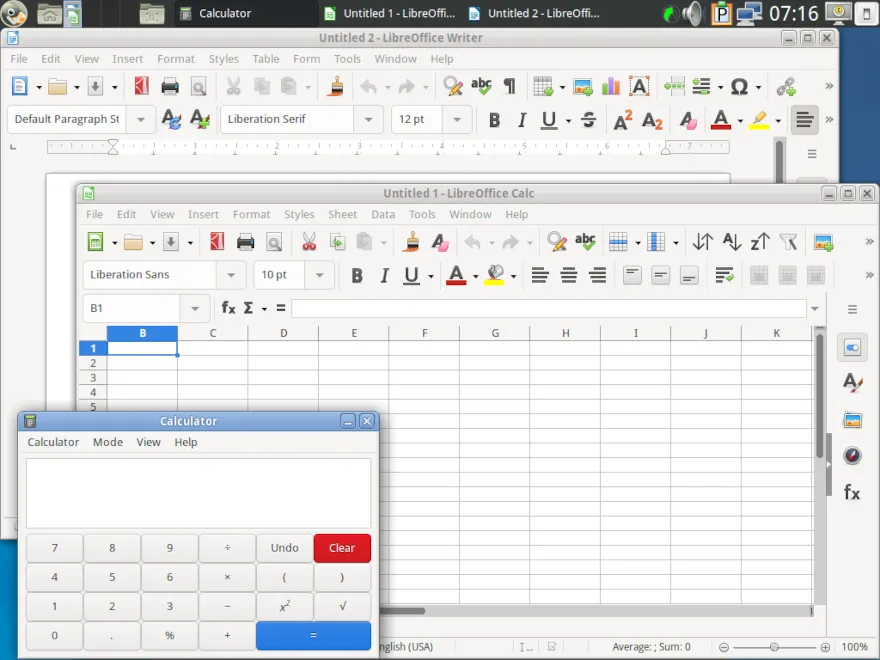The width and height of the screenshot is (880, 660).
Task: Click Export as PDF icon in Calc
Action: pos(217,242)
